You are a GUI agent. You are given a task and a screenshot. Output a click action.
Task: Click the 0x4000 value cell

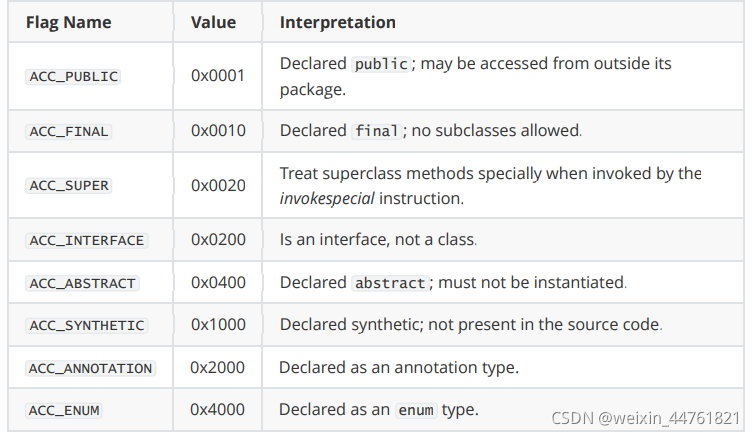click(x=217, y=410)
